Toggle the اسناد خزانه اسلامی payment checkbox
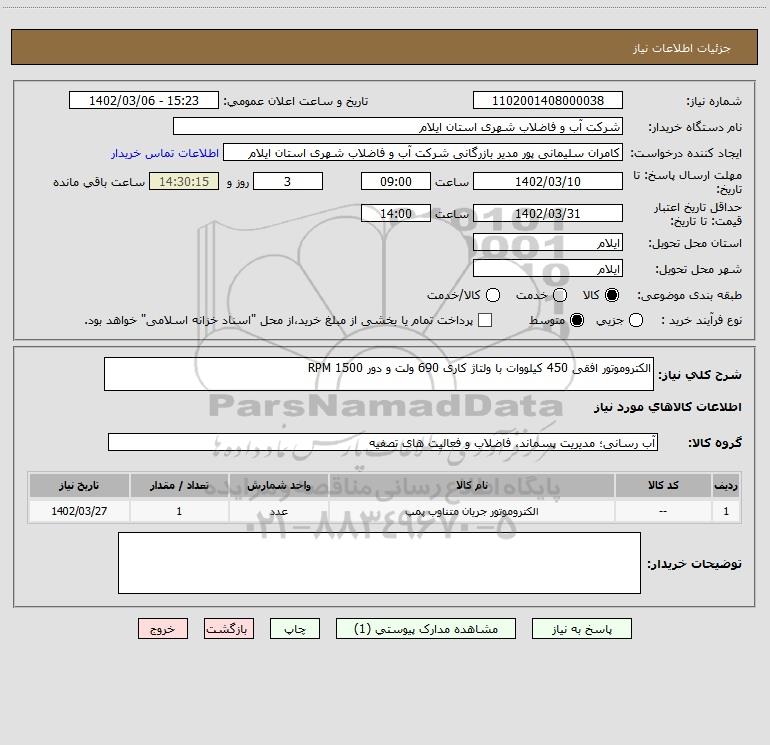Image resolution: width=770 pixels, height=745 pixels. (x=485, y=320)
